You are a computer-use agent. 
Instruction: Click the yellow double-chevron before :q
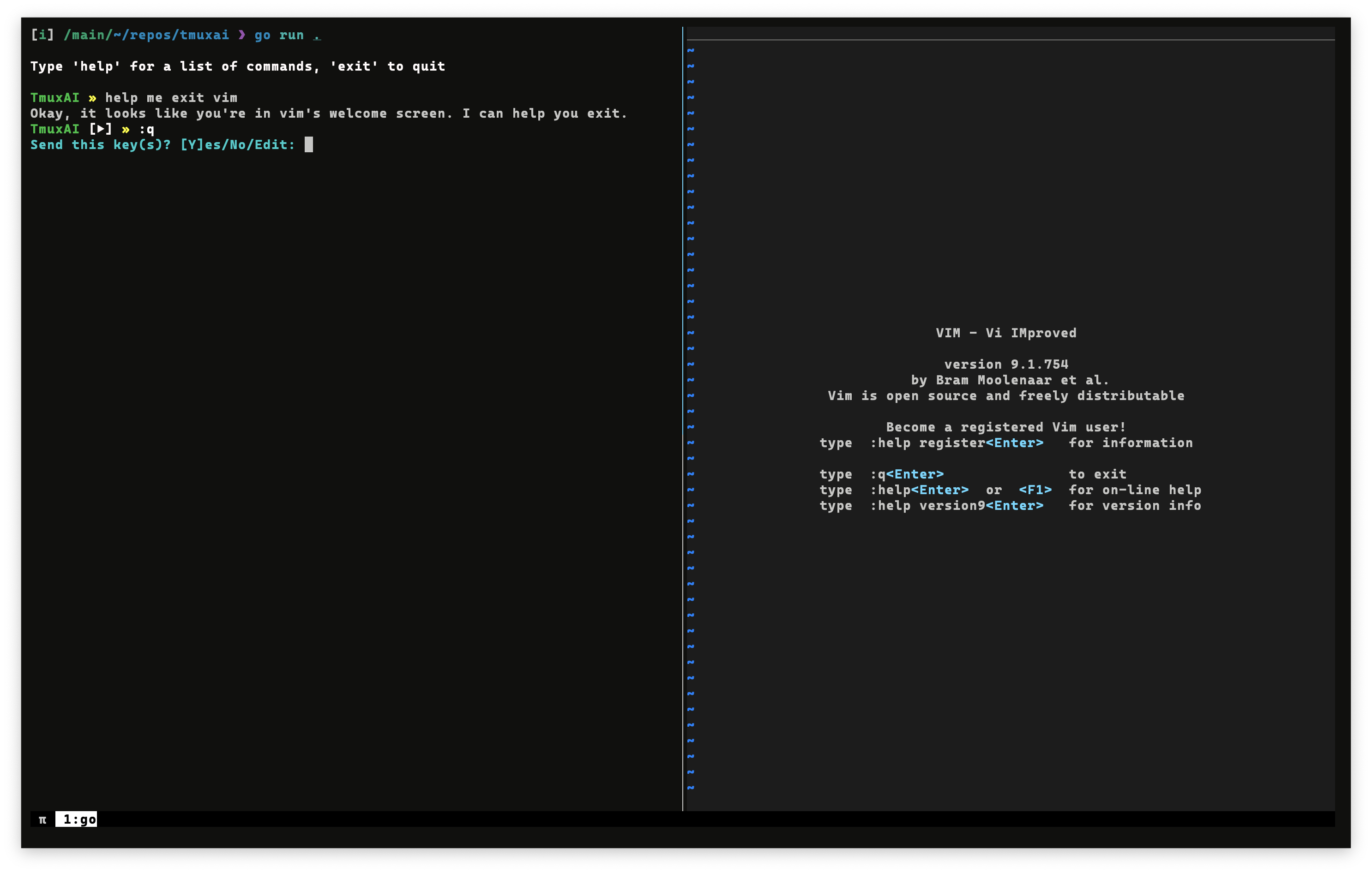coord(126,129)
